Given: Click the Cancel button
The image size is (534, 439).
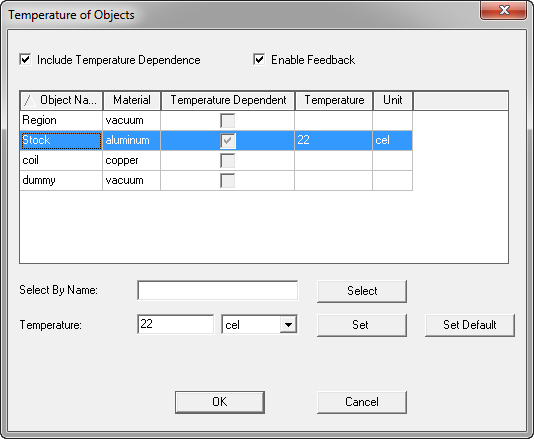Looking at the screenshot, I should [362, 402].
